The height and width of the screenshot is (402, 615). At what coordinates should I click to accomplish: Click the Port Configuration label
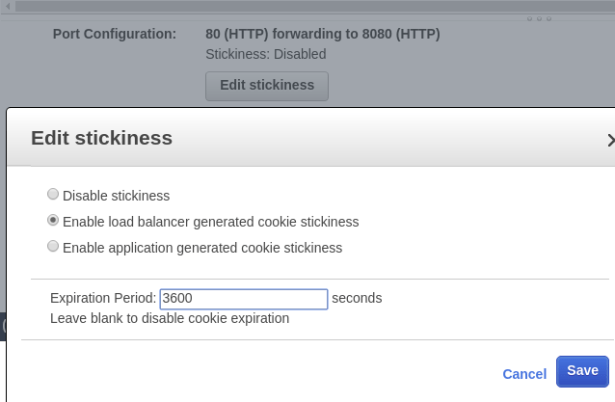pyautogui.click(x=115, y=34)
